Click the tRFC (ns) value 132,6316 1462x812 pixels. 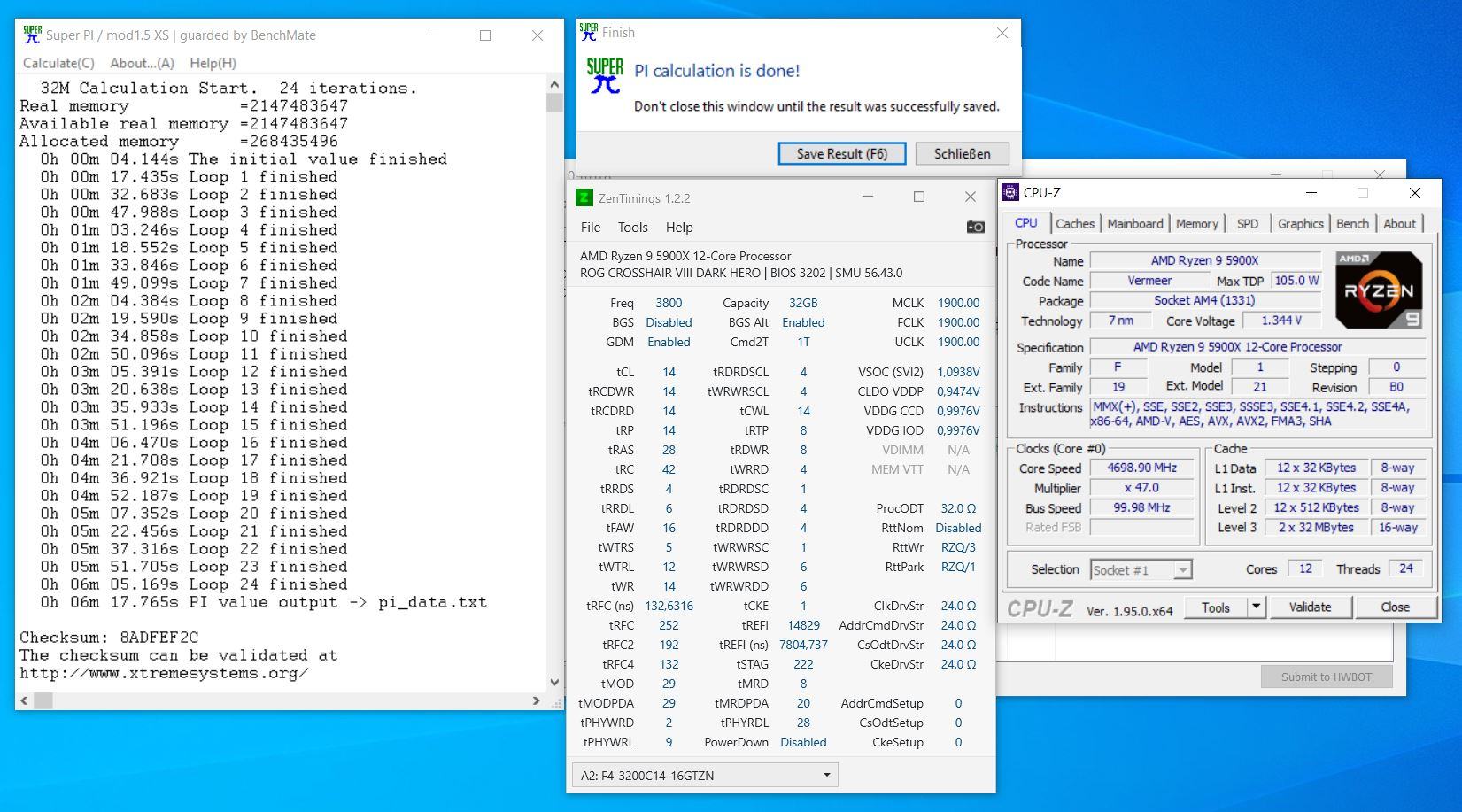tap(669, 606)
